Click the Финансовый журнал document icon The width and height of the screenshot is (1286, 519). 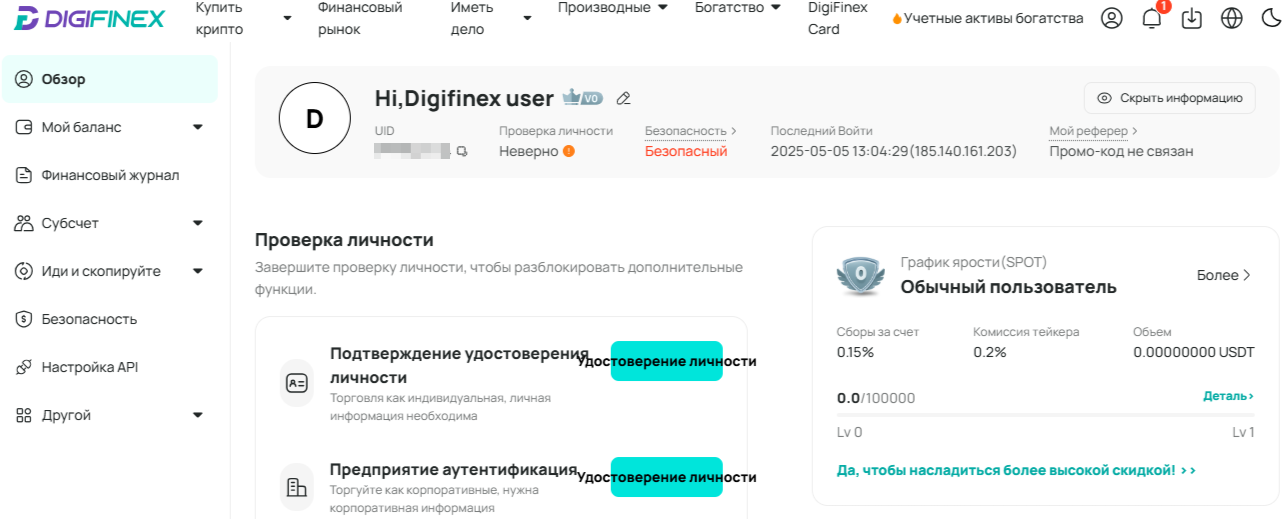point(24,175)
